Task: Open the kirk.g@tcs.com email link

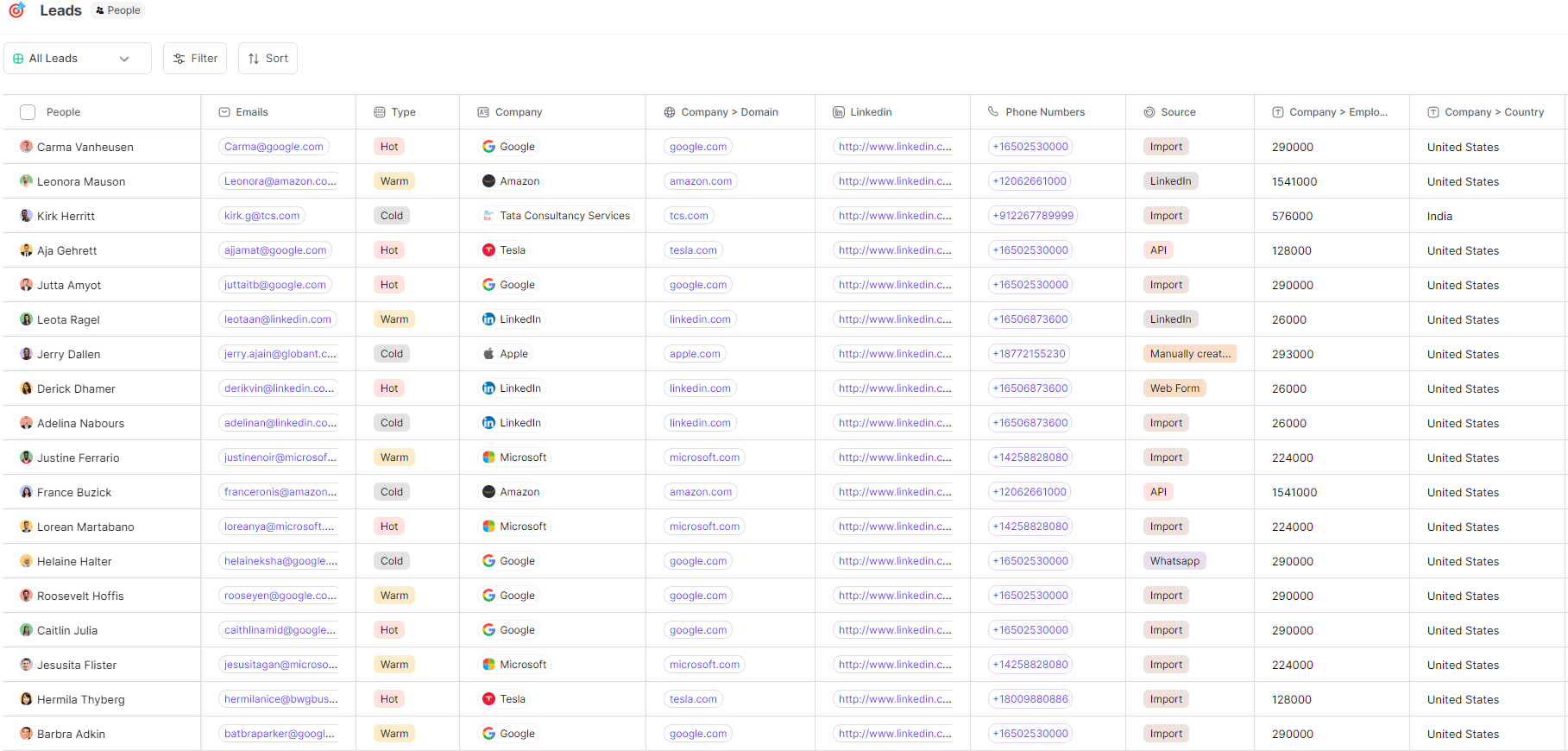Action: click(x=261, y=216)
